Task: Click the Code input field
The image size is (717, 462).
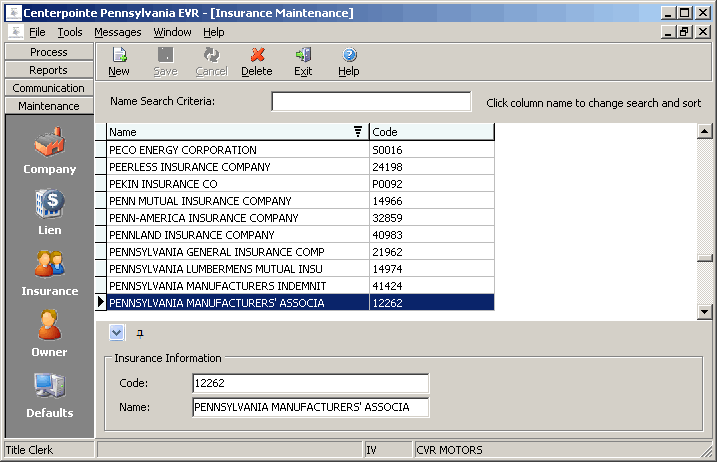Action: 310,383
